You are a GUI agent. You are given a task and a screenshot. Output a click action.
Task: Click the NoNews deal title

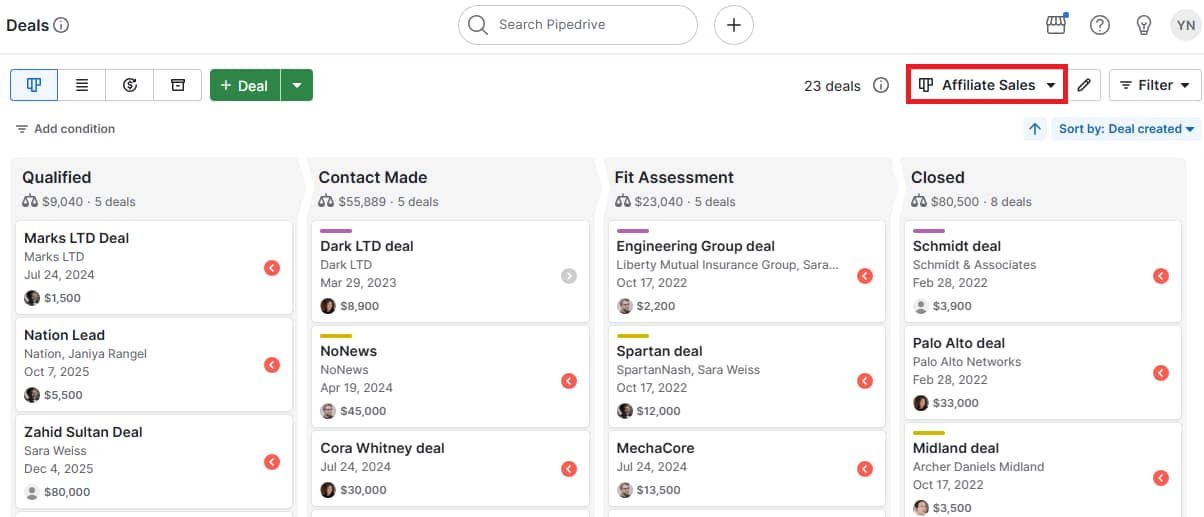[348, 351]
